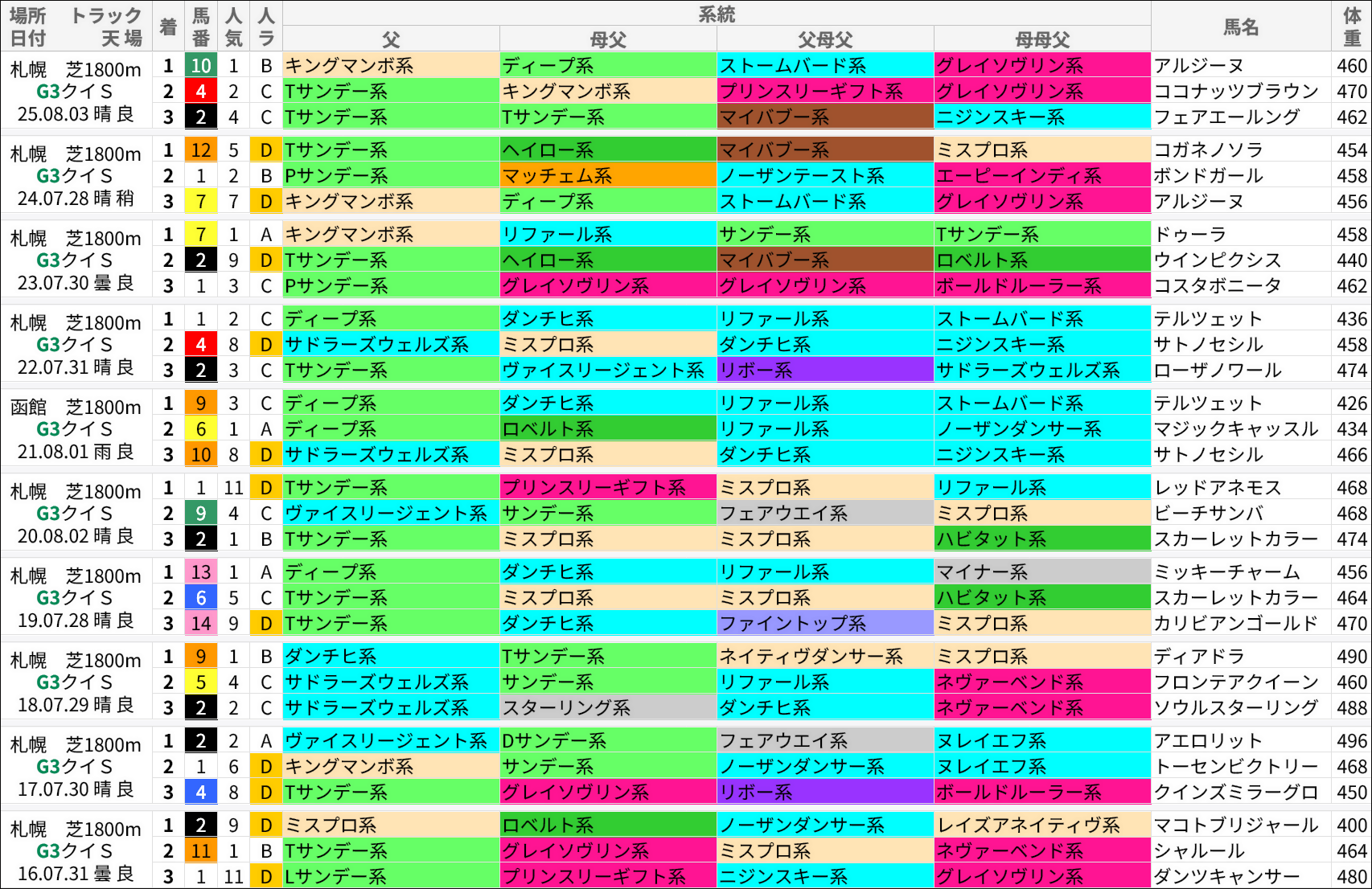Image resolution: width=1372 pixels, height=889 pixels.
Task: Click the ノーザンテースト系 cell
Action: point(825,176)
